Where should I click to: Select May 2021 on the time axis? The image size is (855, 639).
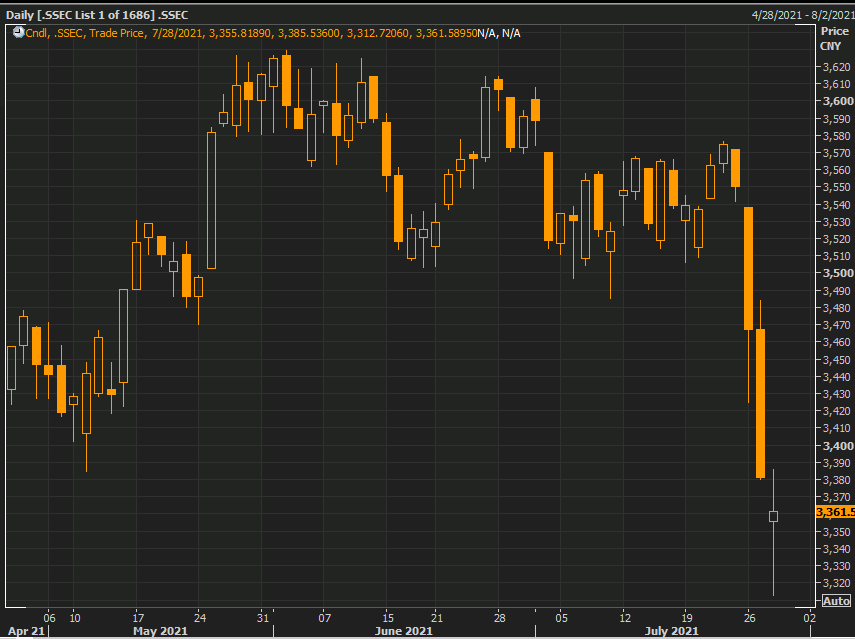[160, 631]
